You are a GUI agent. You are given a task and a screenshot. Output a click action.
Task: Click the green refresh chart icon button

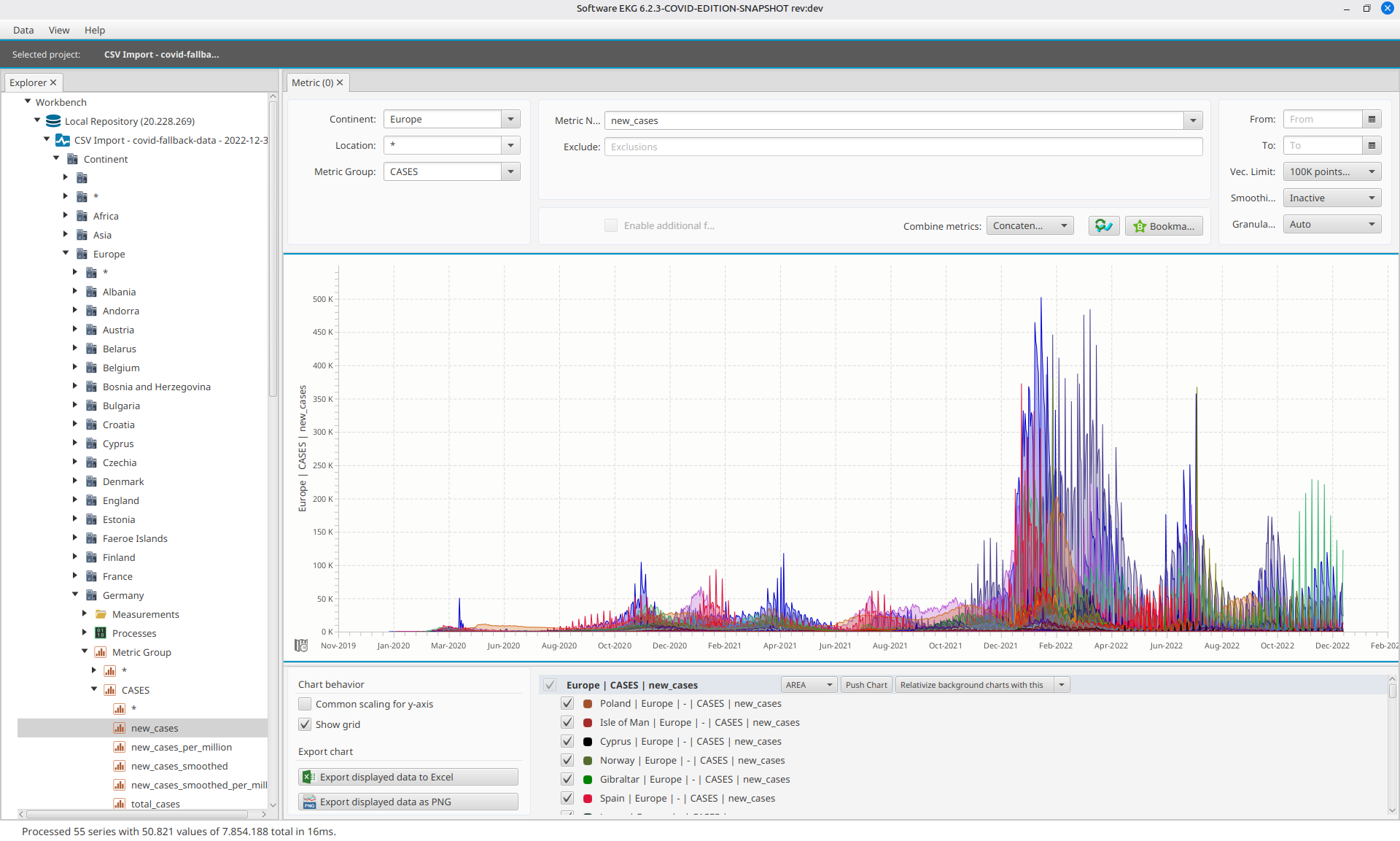click(1103, 226)
